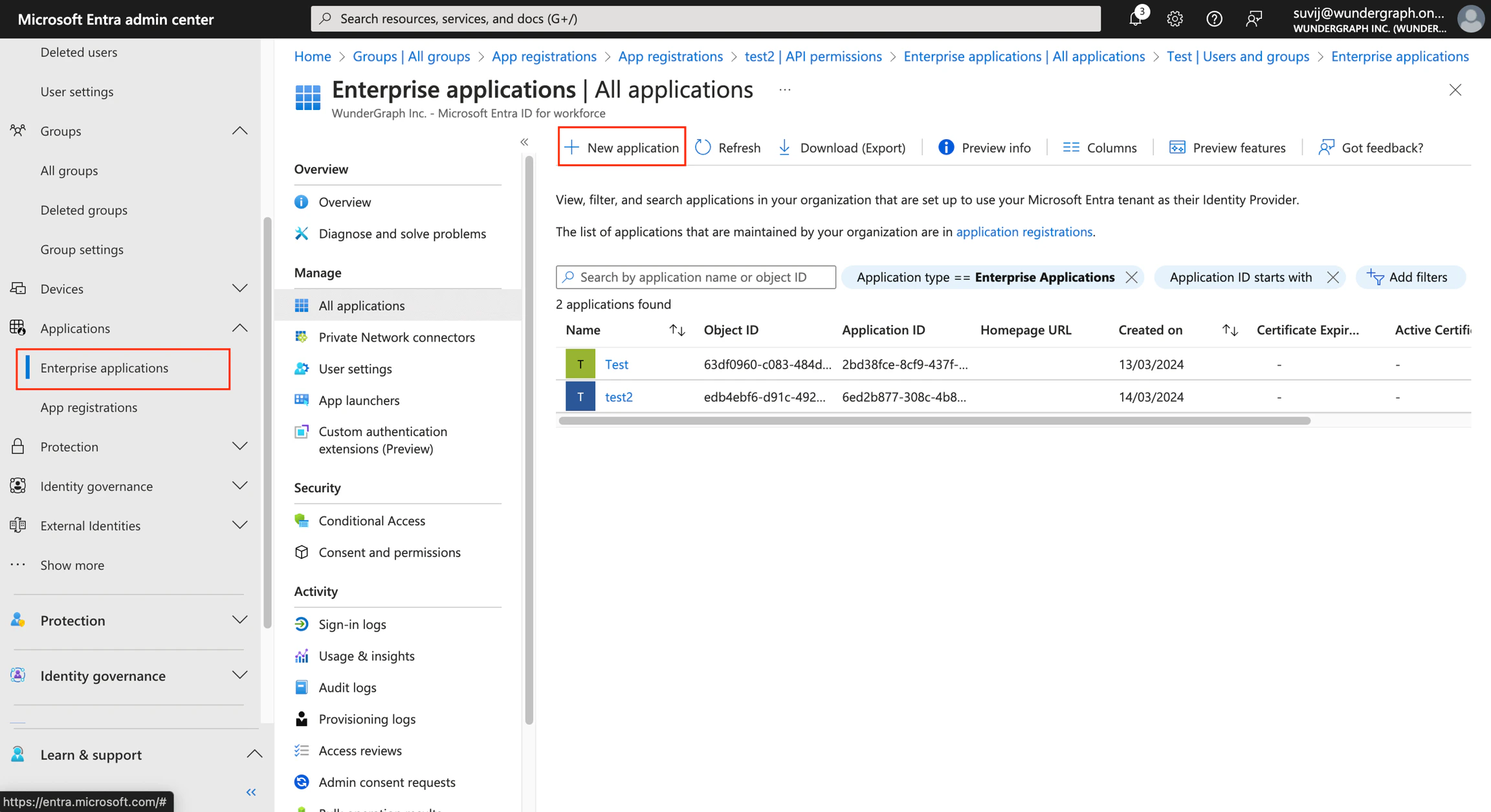1491x812 pixels.
Task: Open Audit logs
Action: pyautogui.click(x=348, y=687)
